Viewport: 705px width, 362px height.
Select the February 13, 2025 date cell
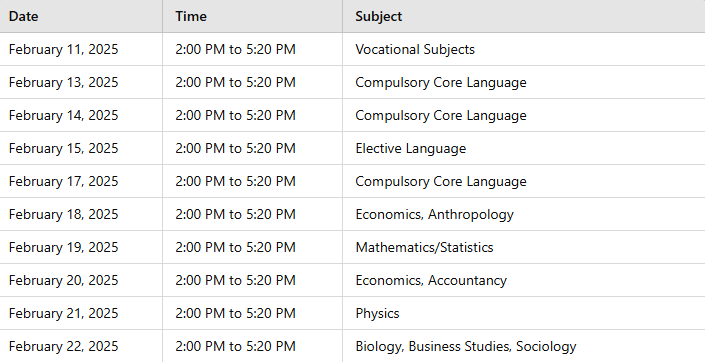[x=81, y=82]
